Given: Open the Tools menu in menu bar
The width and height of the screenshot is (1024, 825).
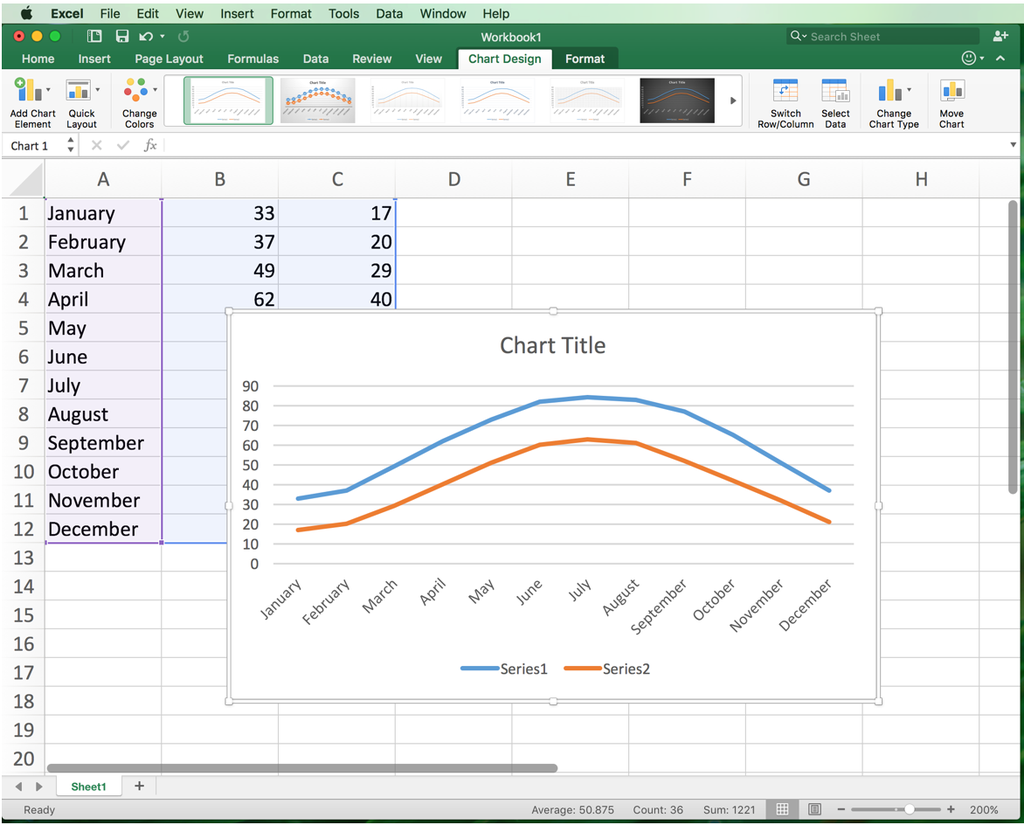Looking at the screenshot, I should coord(344,14).
